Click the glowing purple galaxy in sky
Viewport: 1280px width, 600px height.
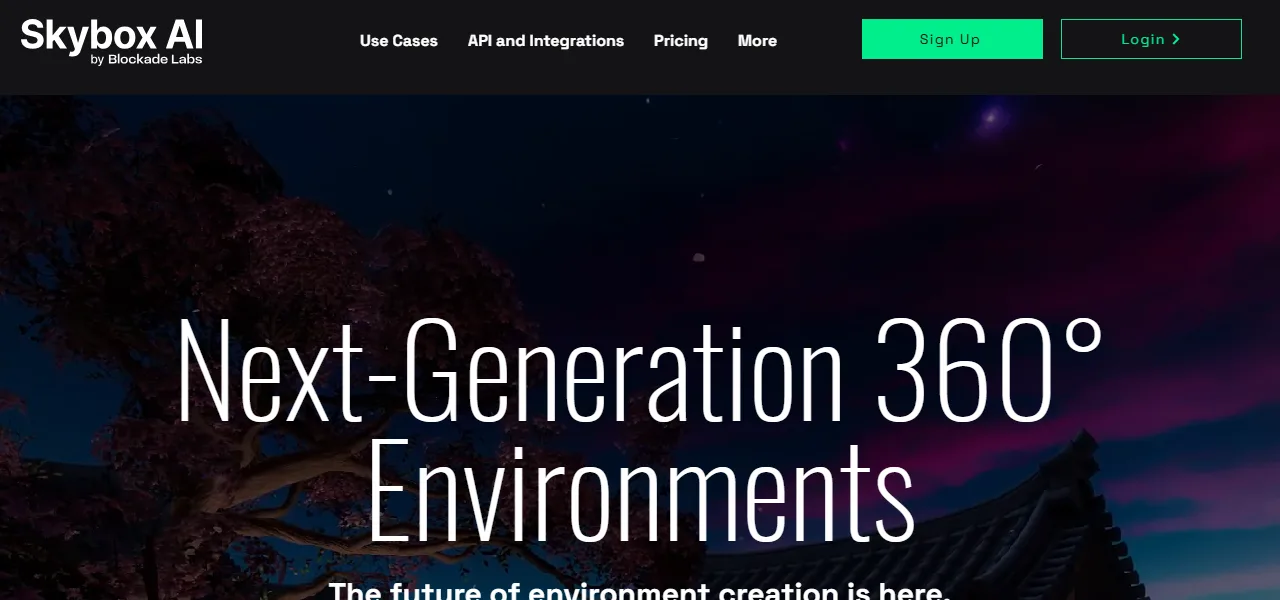(x=991, y=118)
